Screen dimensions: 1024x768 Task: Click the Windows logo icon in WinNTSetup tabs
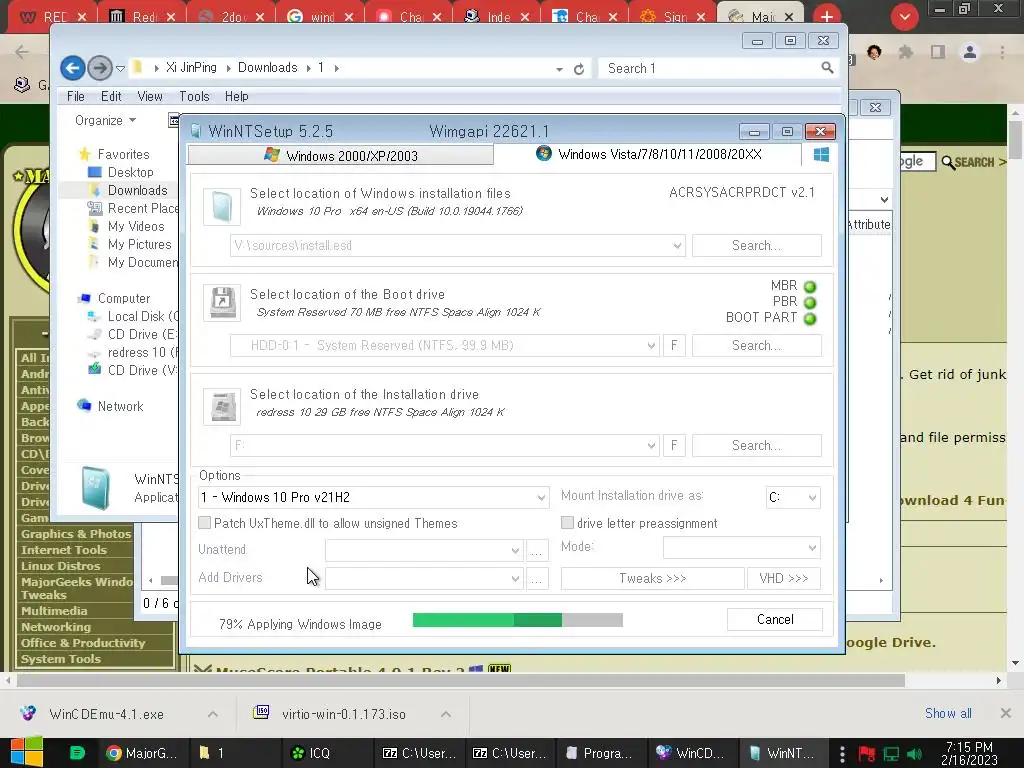(x=822, y=155)
